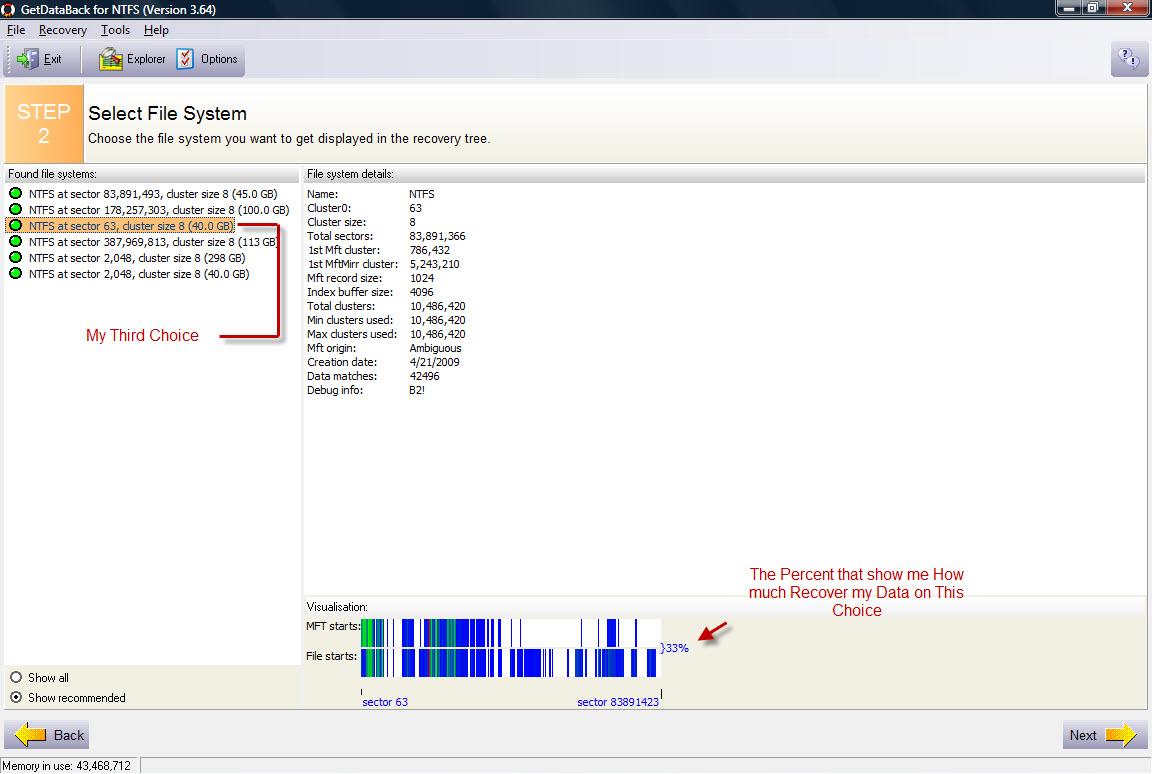Click the Exit button text
Screen dimensions: 1152x774
point(52,59)
